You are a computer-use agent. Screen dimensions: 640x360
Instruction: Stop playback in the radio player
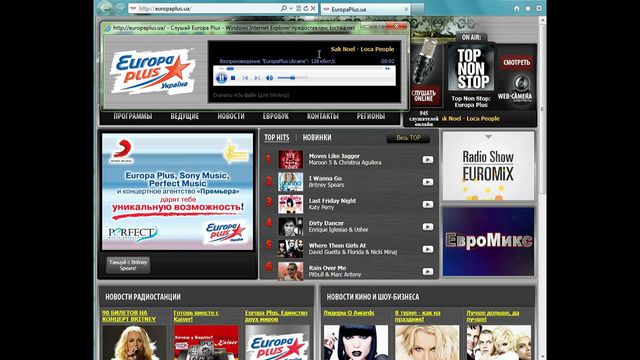pyautogui.click(x=233, y=78)
